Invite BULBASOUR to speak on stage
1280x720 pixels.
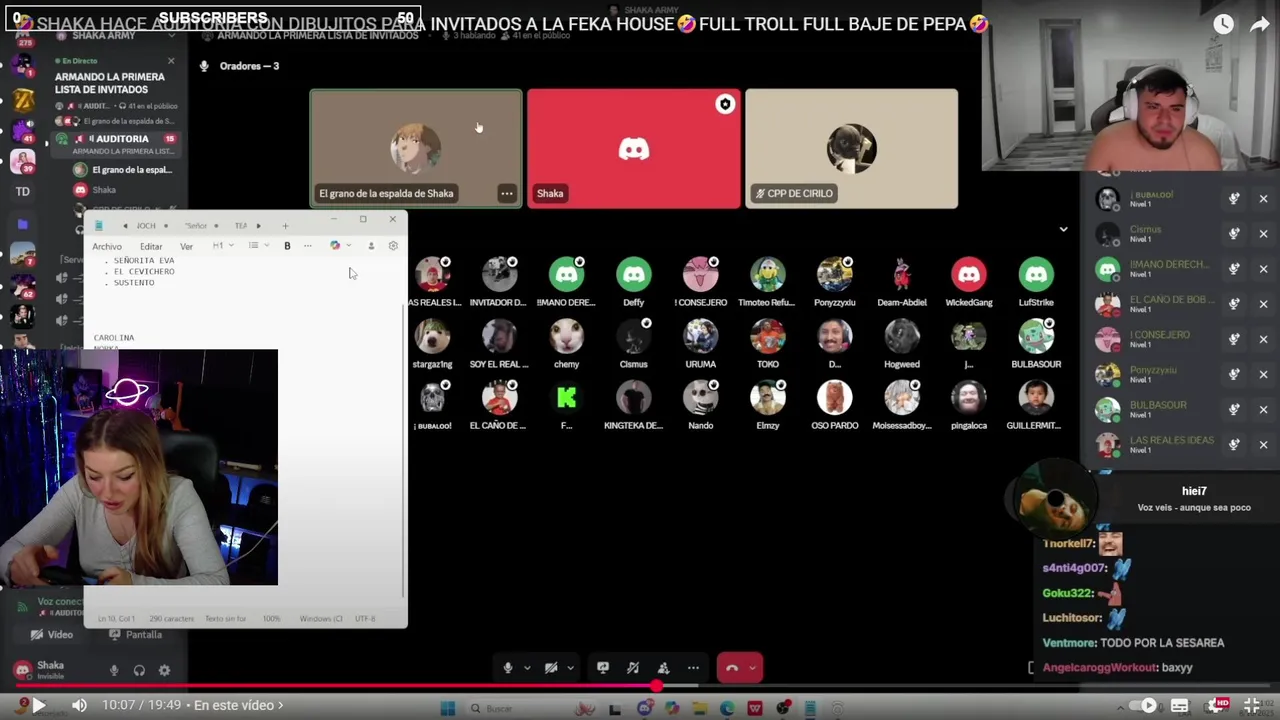click(1234, 409)
